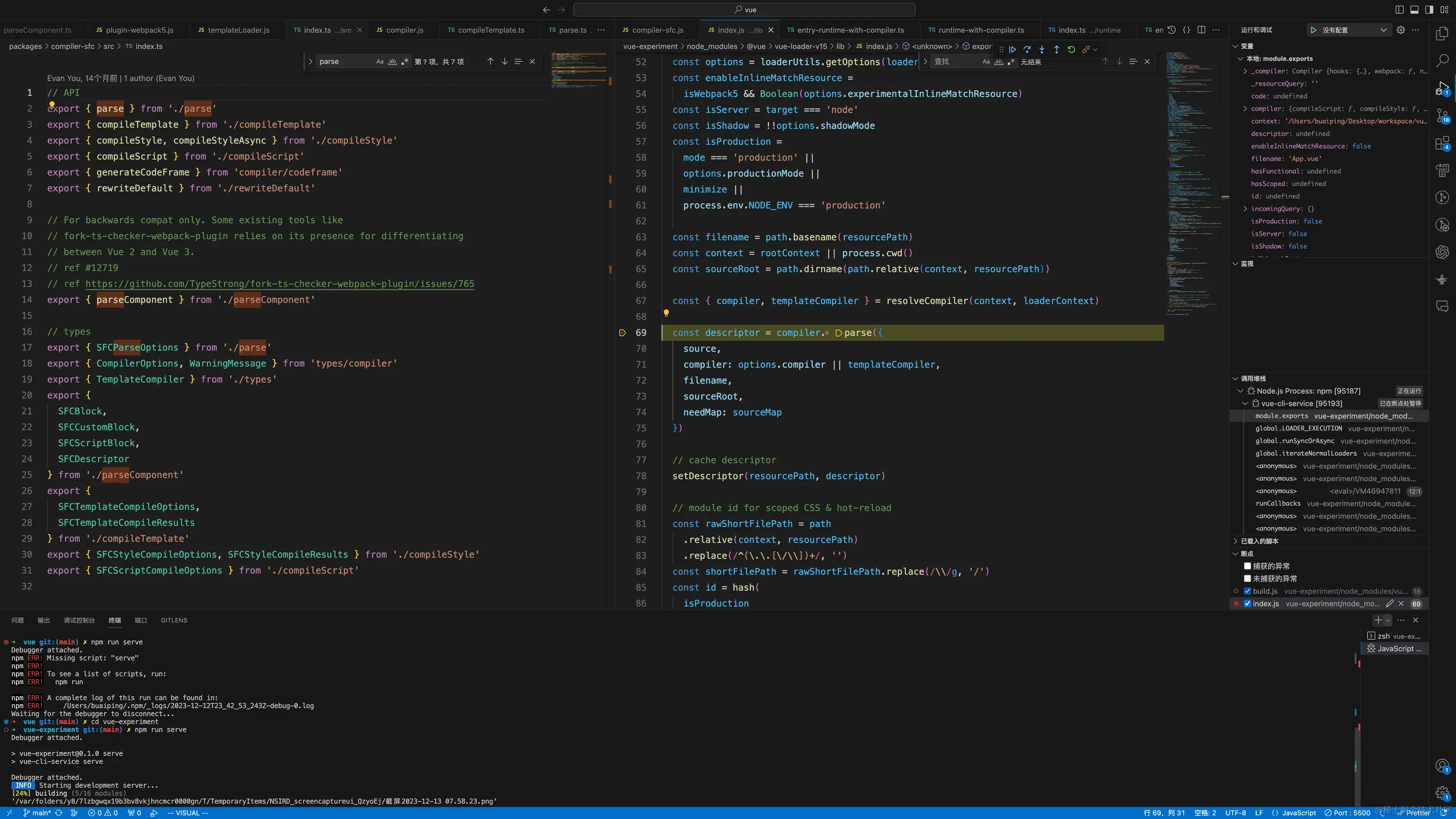Enable the uncaught exceptions breakpoint checkbox (未捕获的异常)
Viewport: 1456px width, 819px height.
(x=1248, y=578)
